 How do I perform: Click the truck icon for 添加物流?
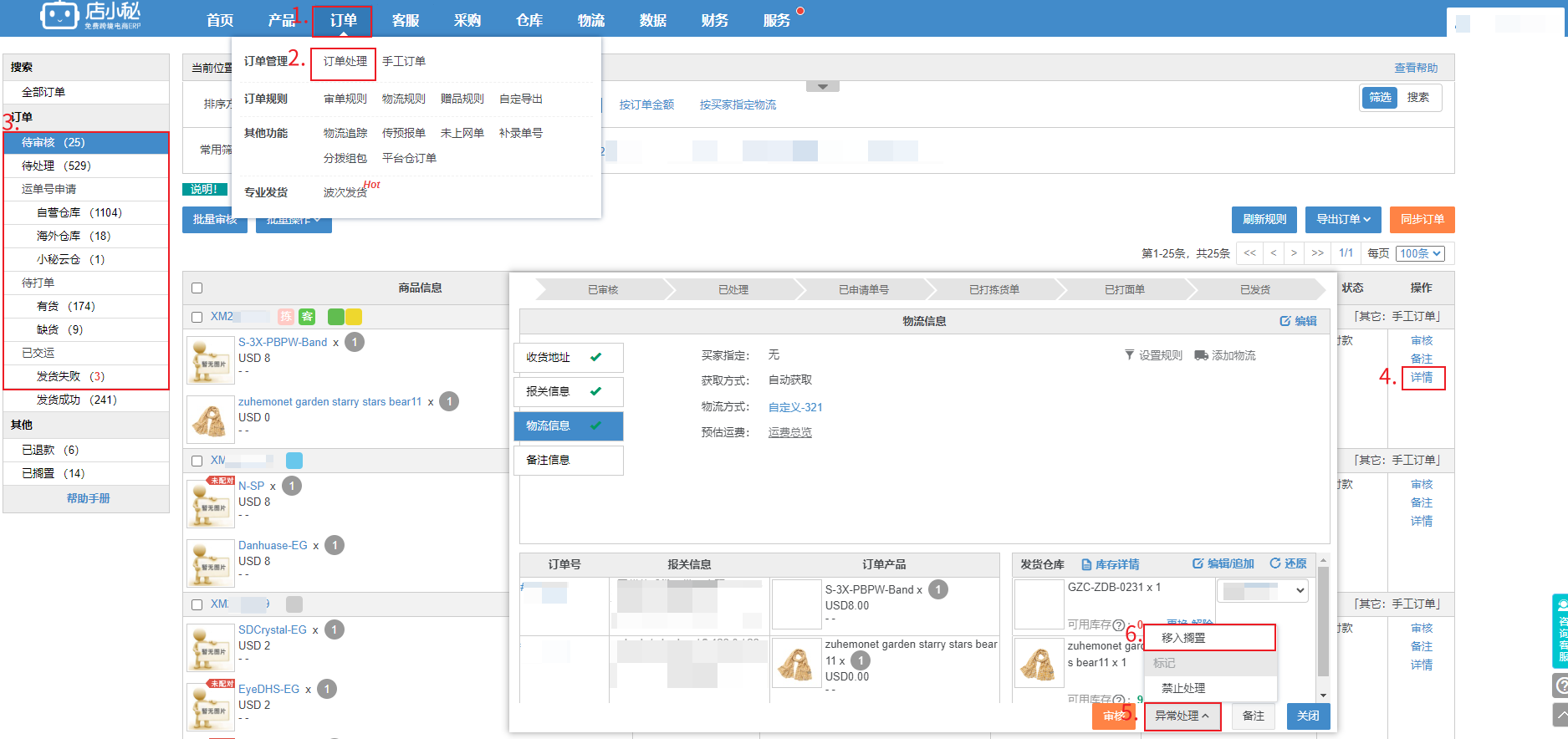pos(1201,355)
